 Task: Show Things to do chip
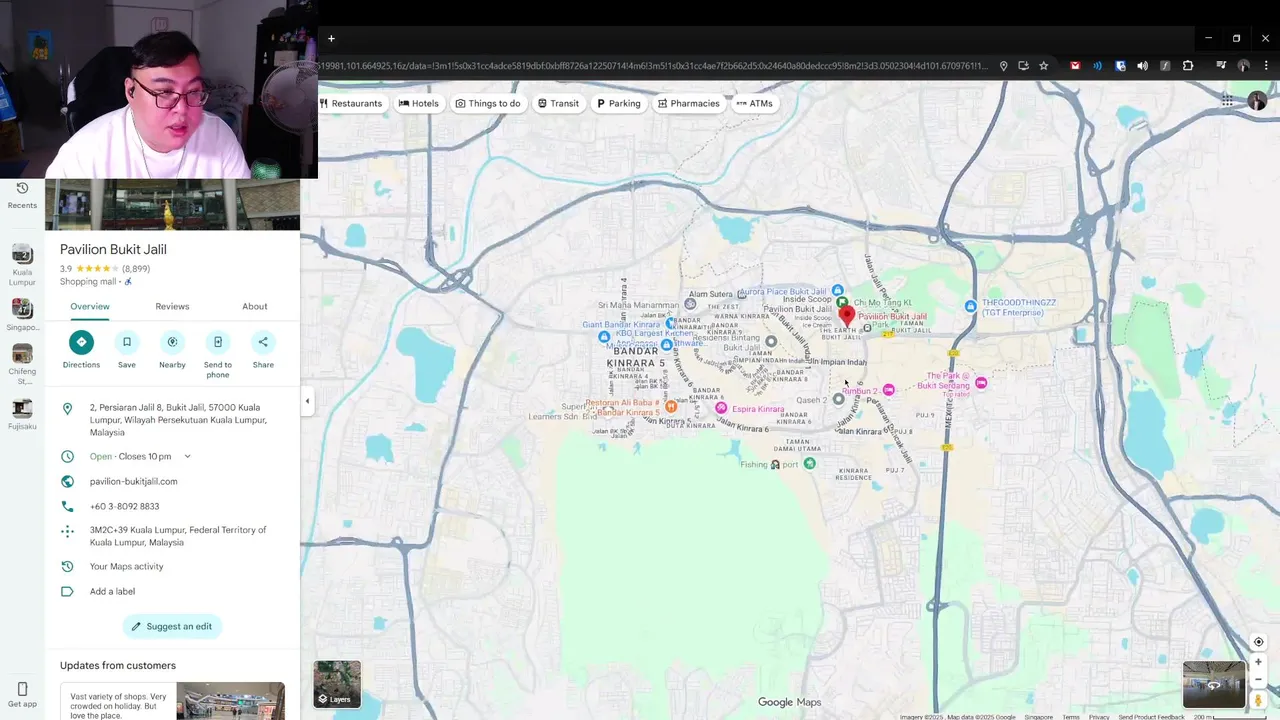(488, 103)
